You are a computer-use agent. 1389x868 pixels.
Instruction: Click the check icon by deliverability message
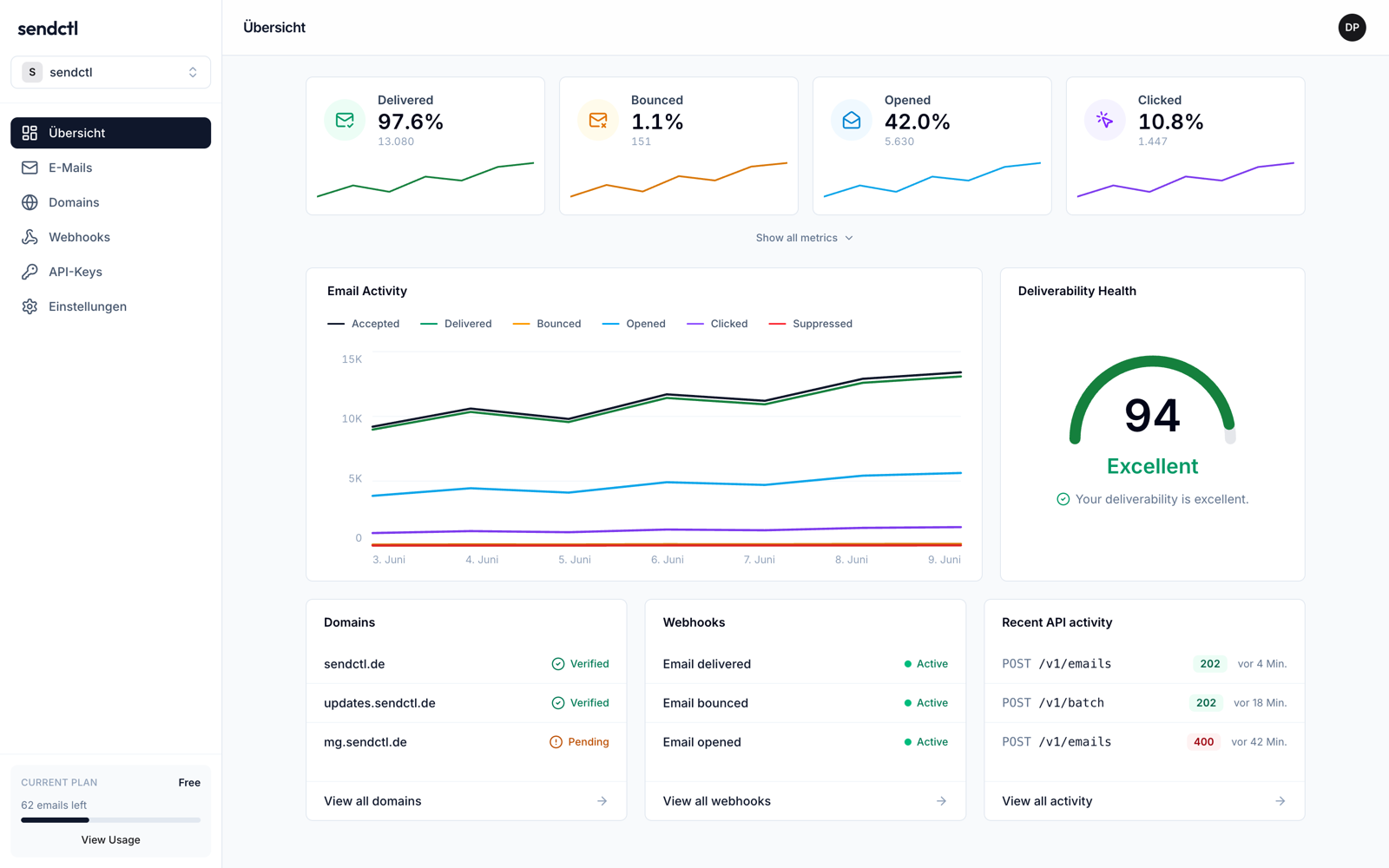tap(1063, 499)
